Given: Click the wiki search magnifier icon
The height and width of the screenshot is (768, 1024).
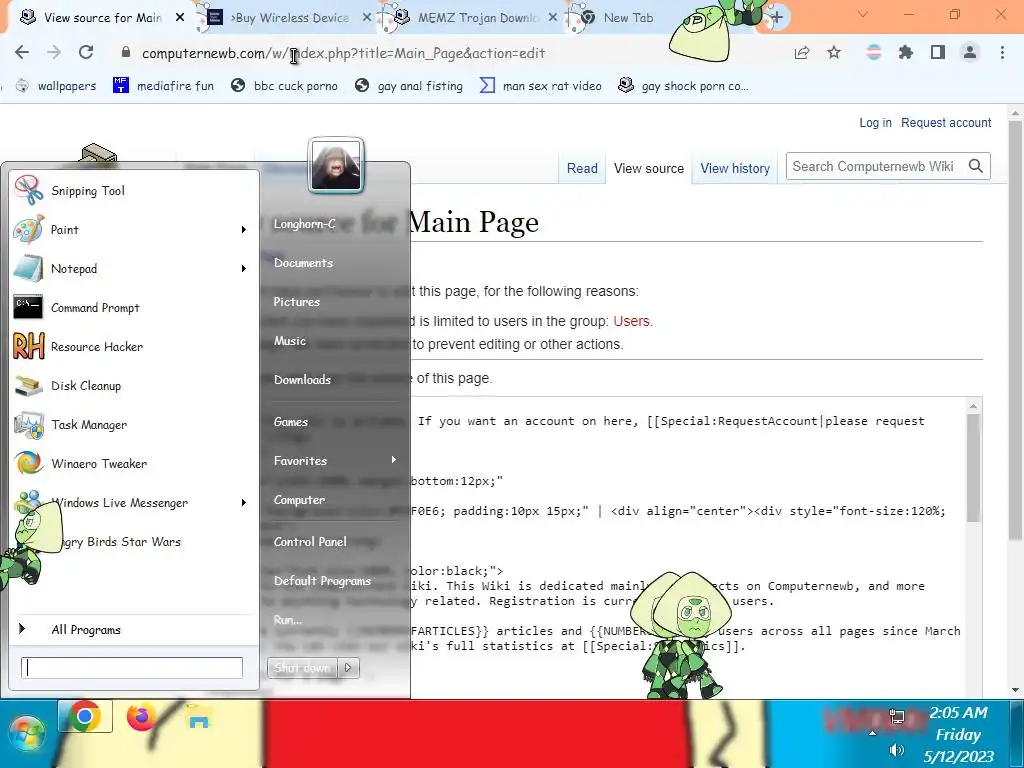Looking at the screenshot, I should point(976,167).
